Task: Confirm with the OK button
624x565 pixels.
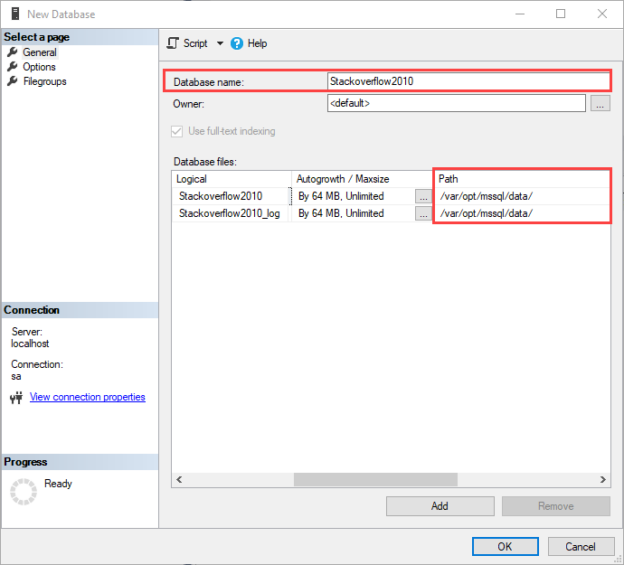Action: coord(505,547)
